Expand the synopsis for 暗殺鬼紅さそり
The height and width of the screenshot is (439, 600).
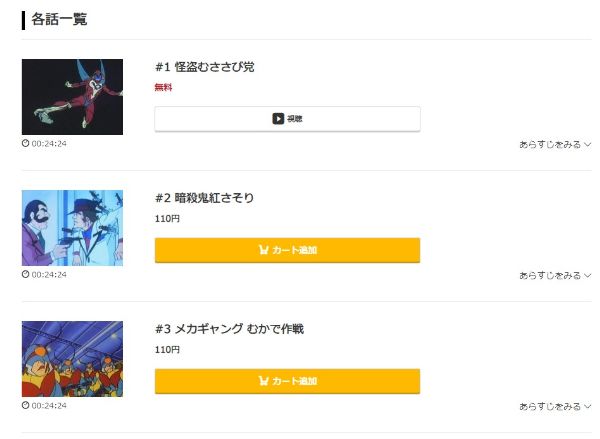click(x=555, y=276)
